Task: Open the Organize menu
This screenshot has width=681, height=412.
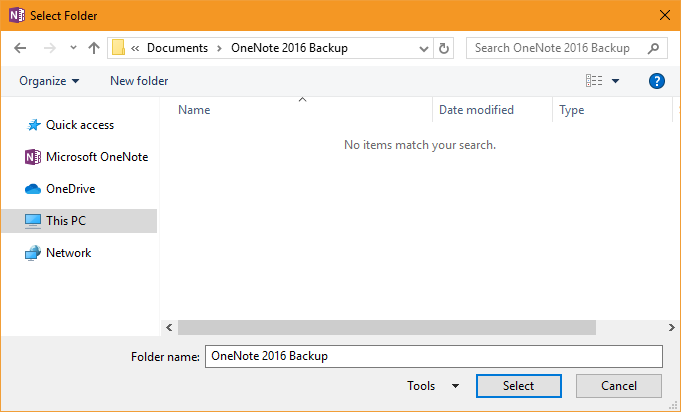Action: pos(49,81)
